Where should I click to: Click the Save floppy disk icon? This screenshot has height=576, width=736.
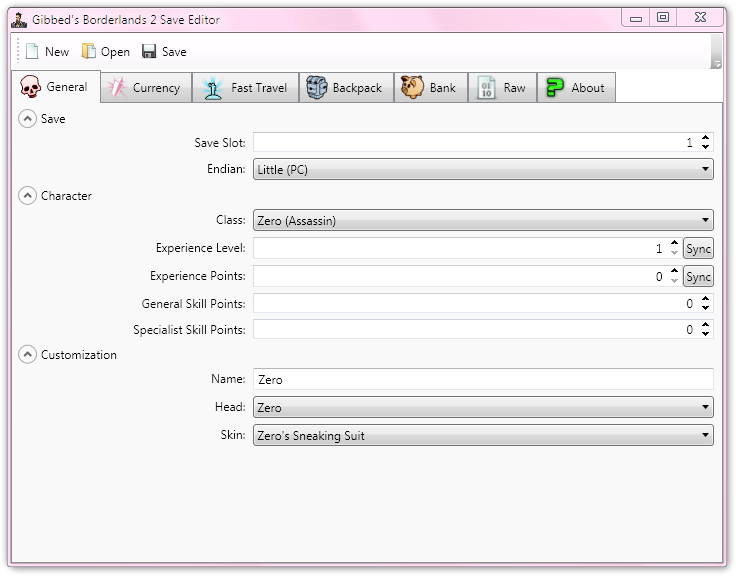[149, 51]
